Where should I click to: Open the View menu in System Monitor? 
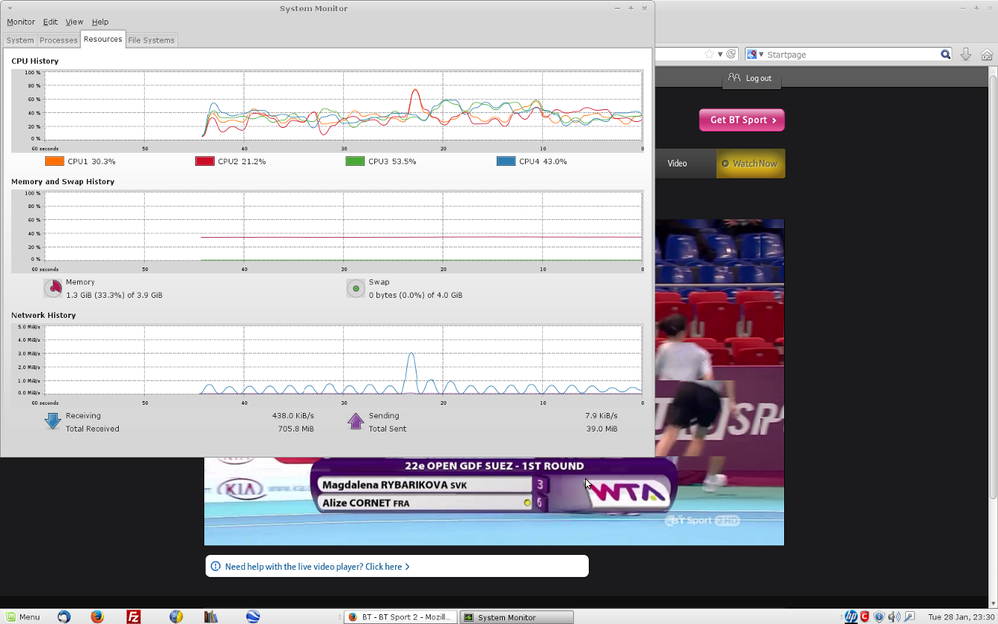point(74,22)
